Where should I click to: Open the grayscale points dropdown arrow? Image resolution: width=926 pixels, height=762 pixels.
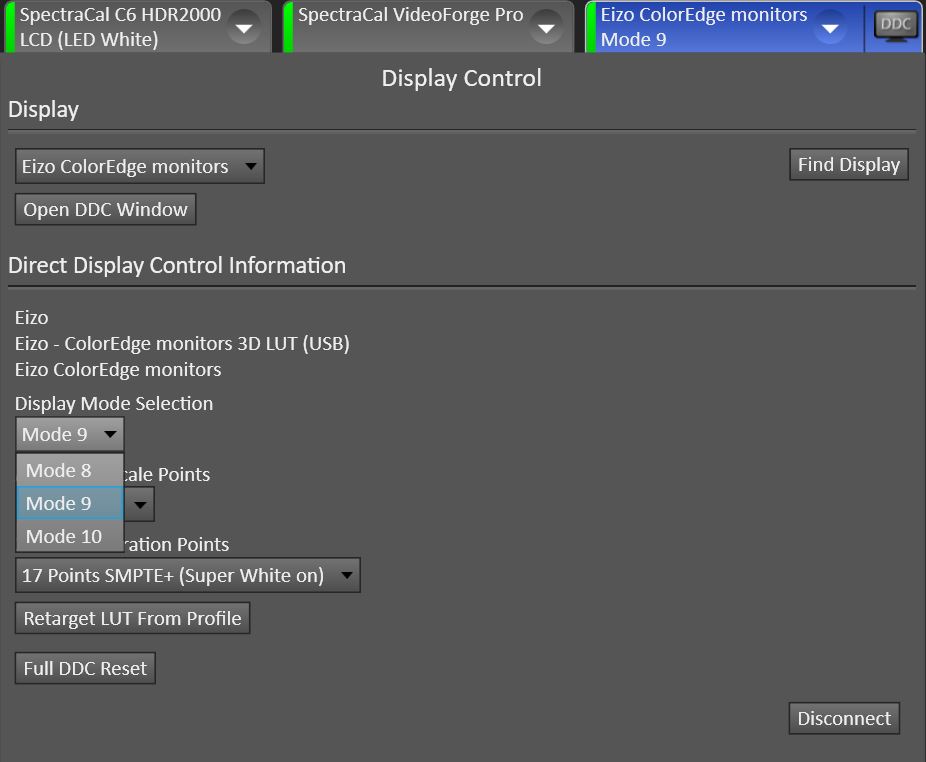pyautogui.click(x=140, y=504)
